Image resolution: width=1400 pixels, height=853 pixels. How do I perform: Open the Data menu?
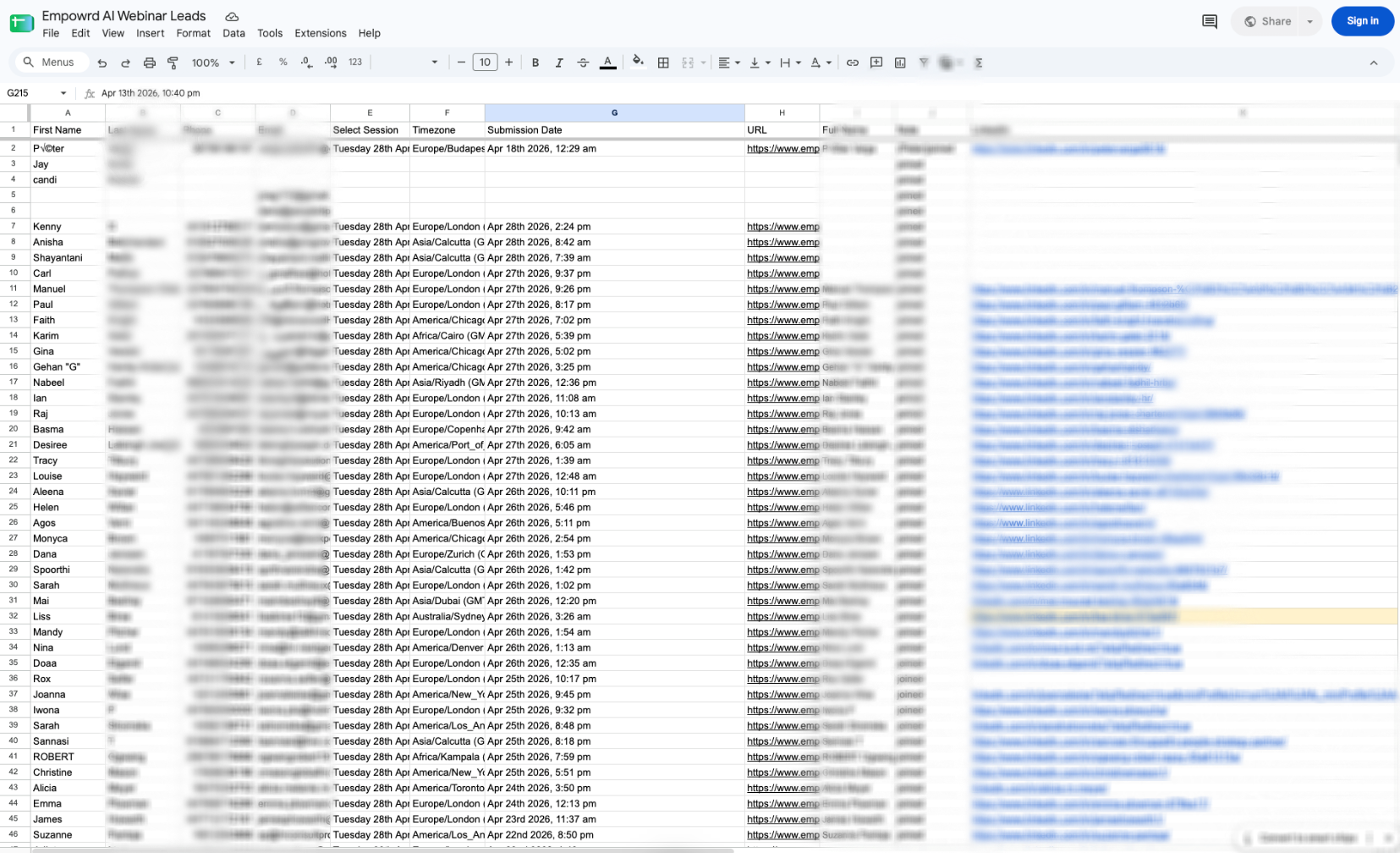(x=233, y=33)
